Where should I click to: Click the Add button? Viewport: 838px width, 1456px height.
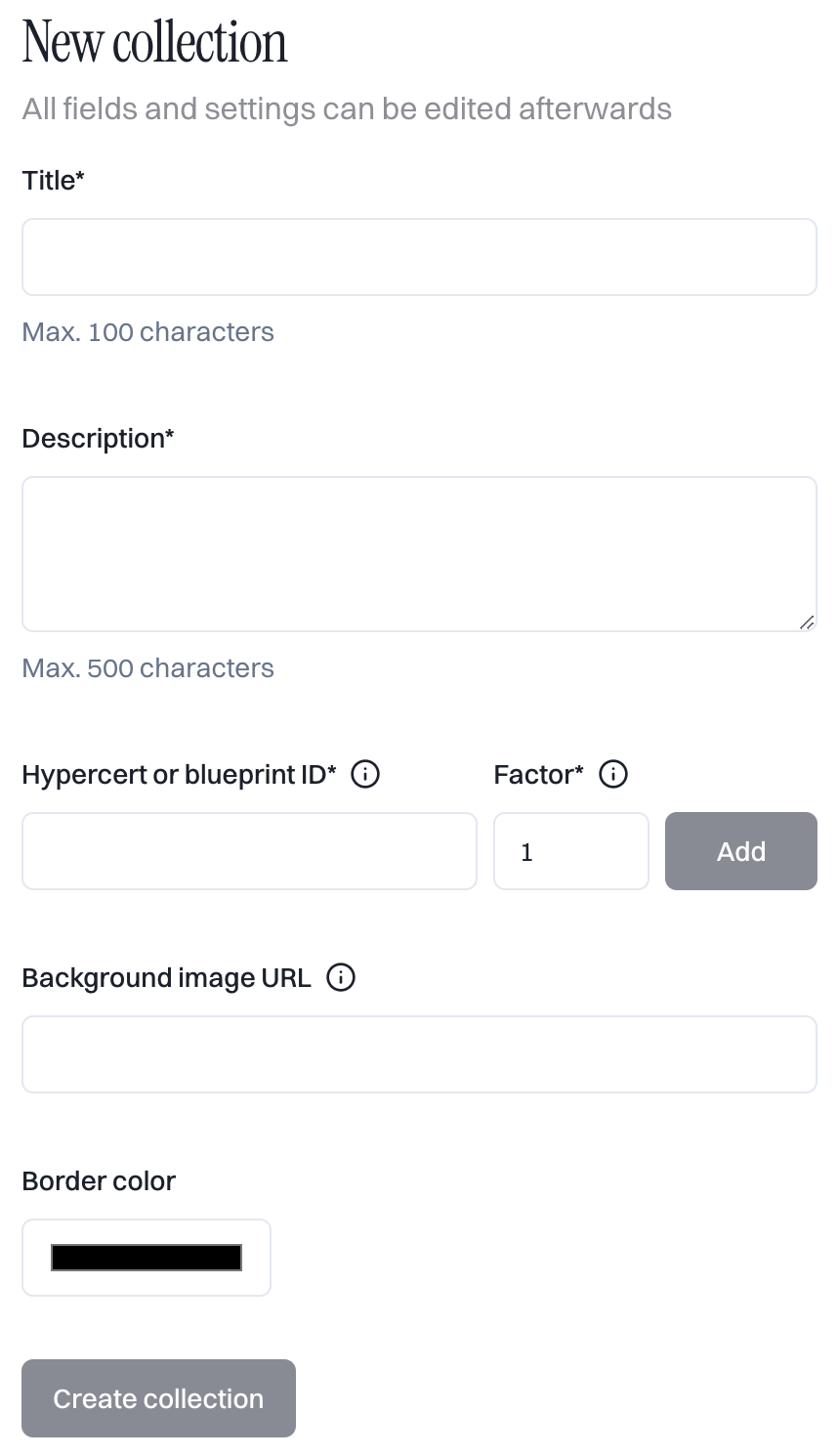point(741,851)
